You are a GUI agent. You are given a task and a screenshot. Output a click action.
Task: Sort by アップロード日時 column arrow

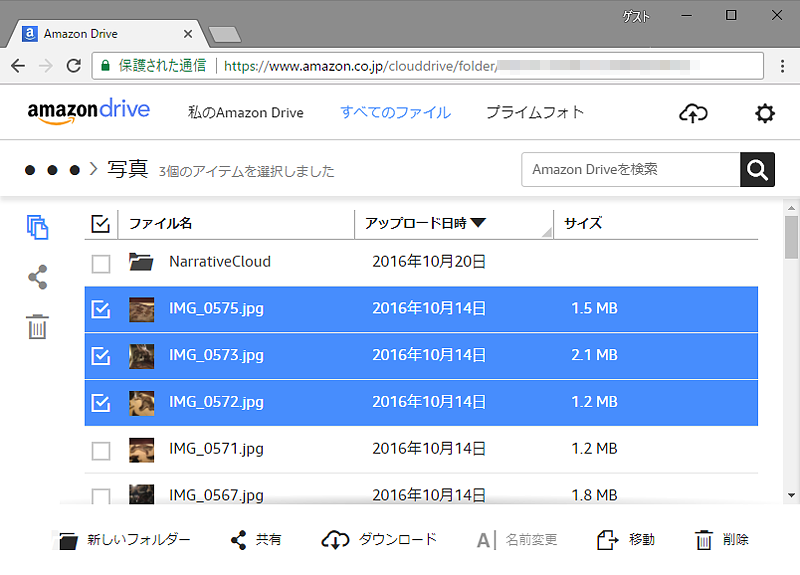(x=478, y=223)
